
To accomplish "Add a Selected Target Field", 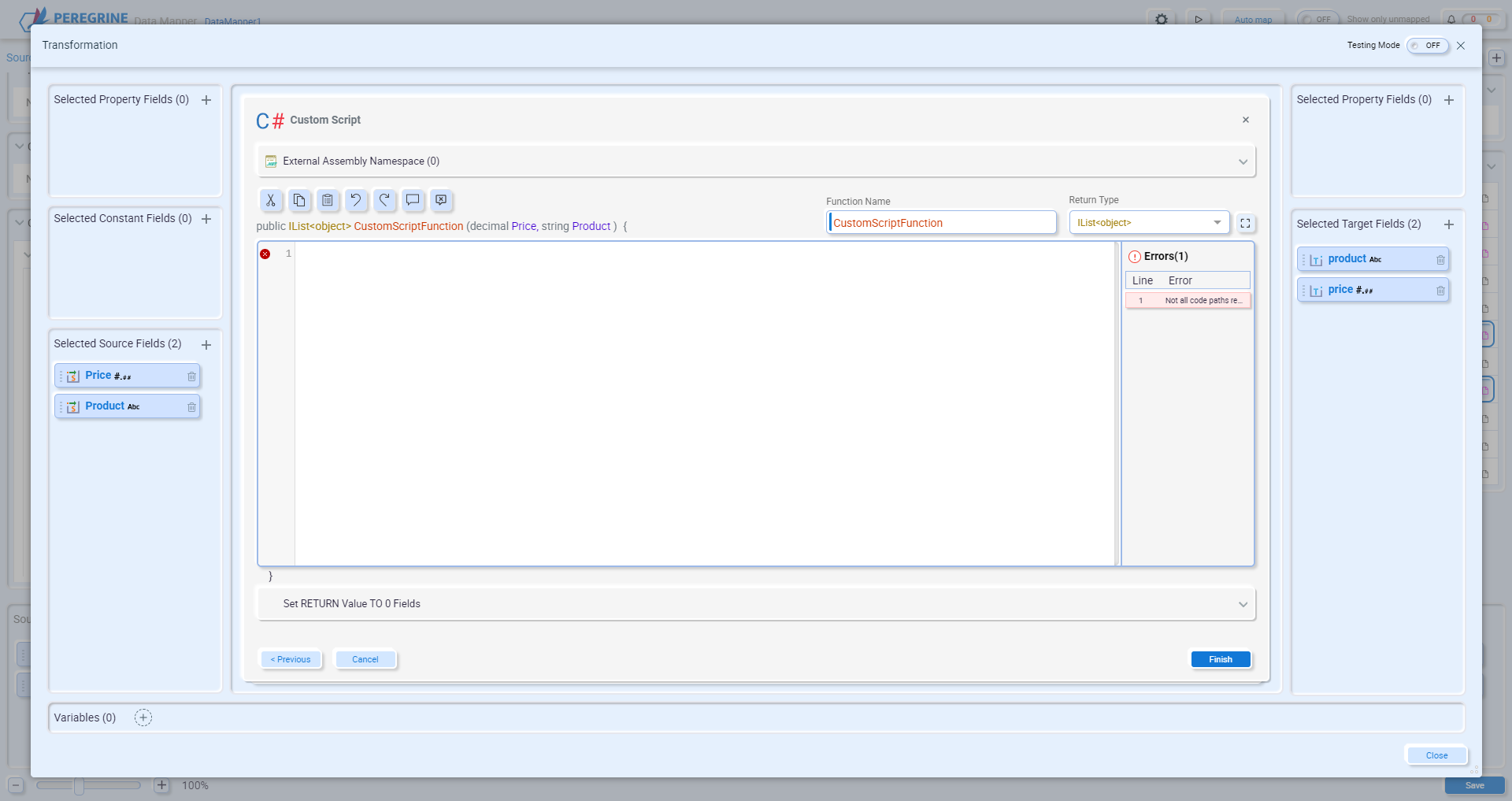I will coord(1449,224).
